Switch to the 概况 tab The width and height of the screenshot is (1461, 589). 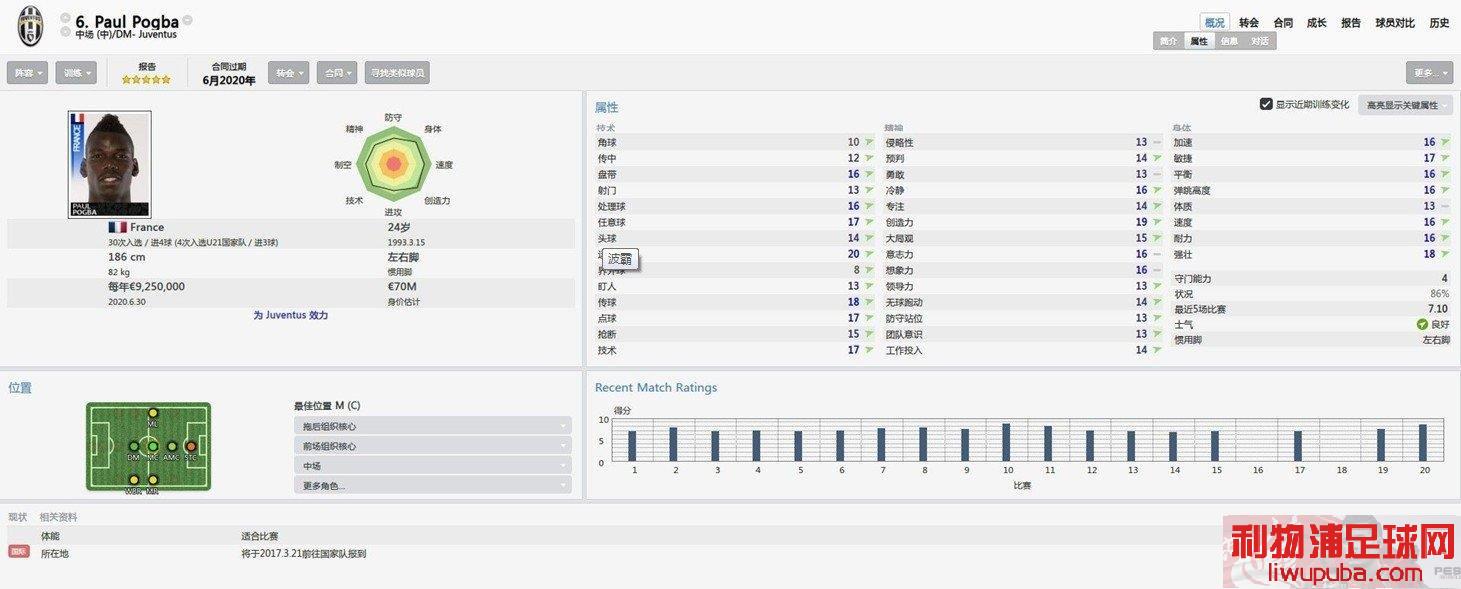(x=1214, y=22)
